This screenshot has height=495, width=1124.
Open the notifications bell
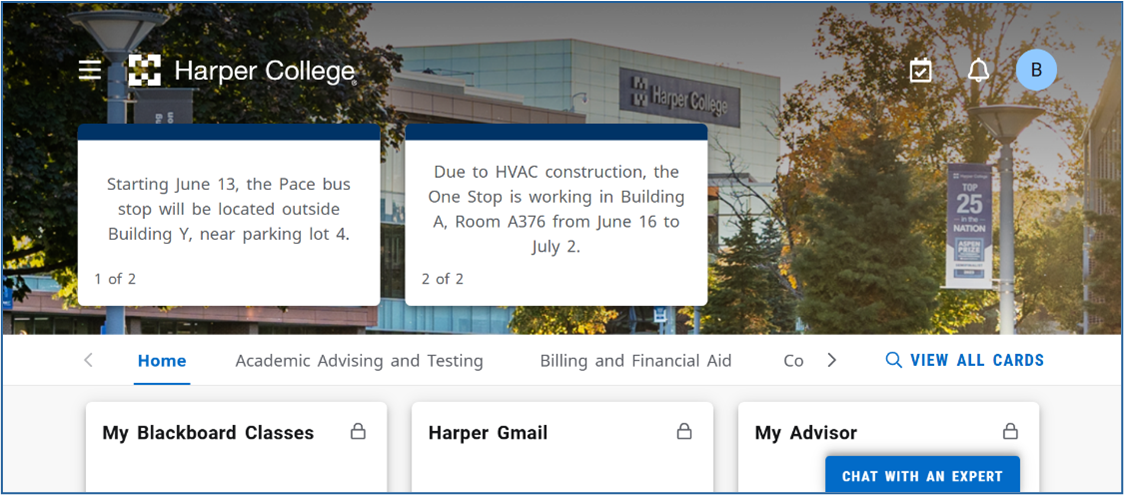click(x=978, y=70)
